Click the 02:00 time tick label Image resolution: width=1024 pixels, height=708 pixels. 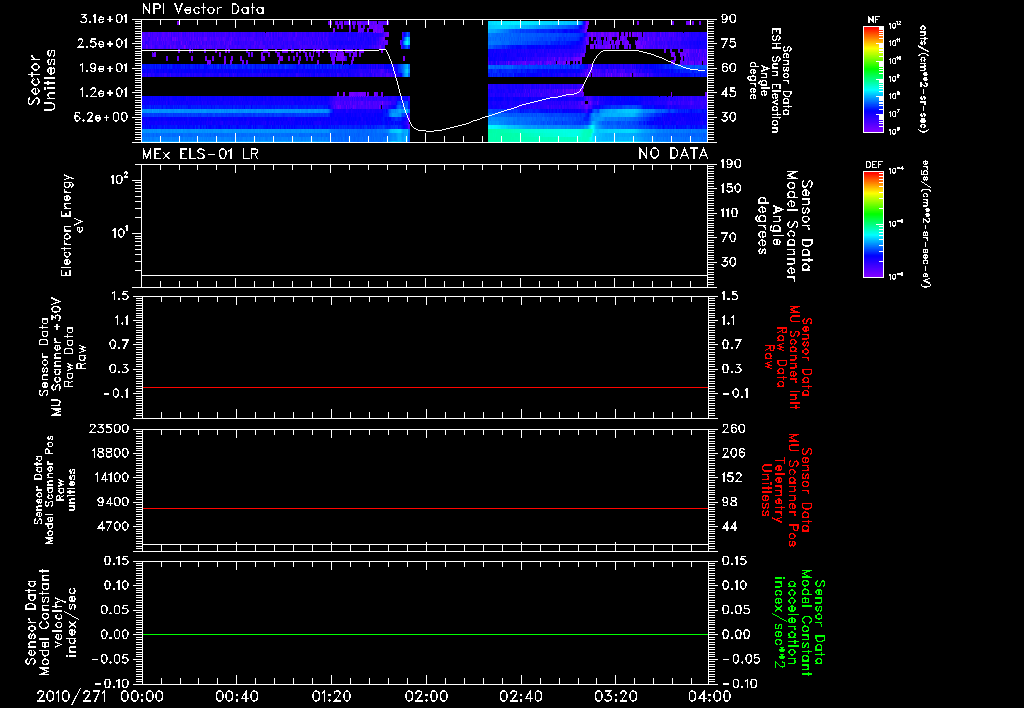coord(426,696)
